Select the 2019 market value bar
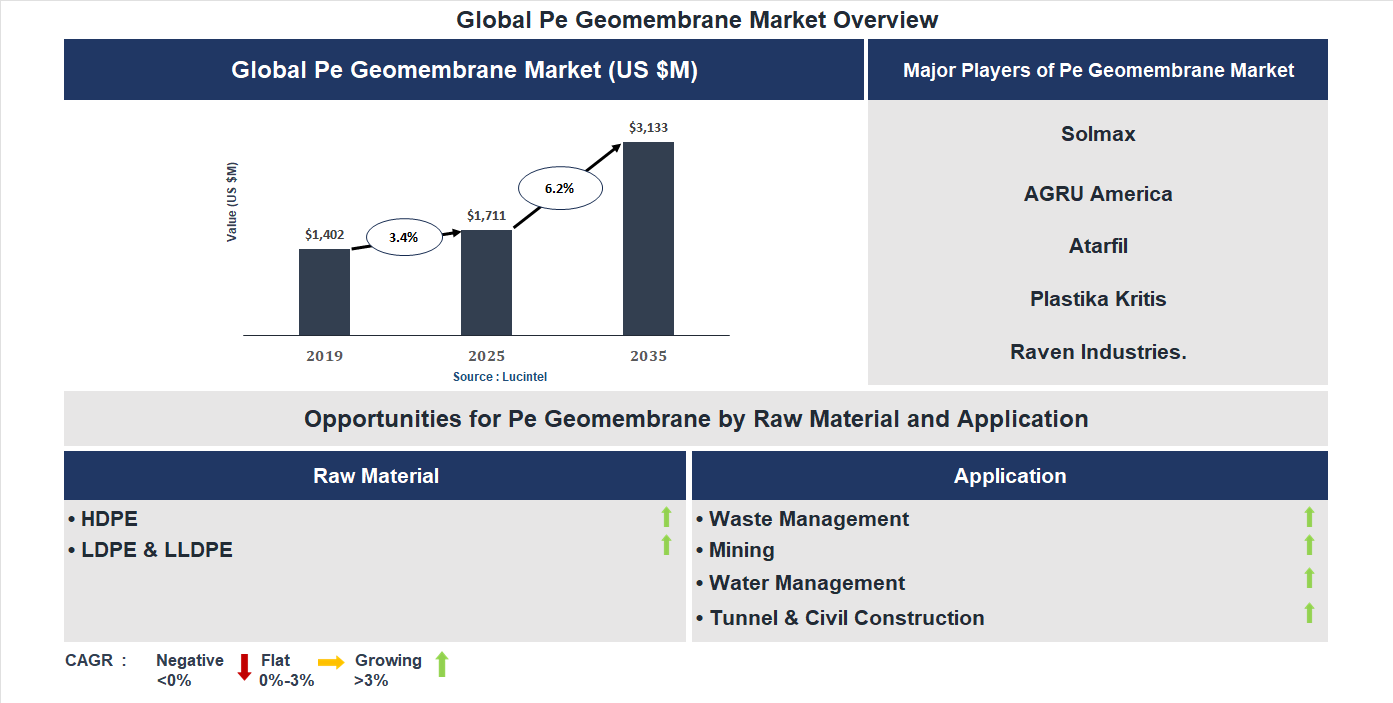Viewport: 1393px width, 703px height. click(323, 290)
